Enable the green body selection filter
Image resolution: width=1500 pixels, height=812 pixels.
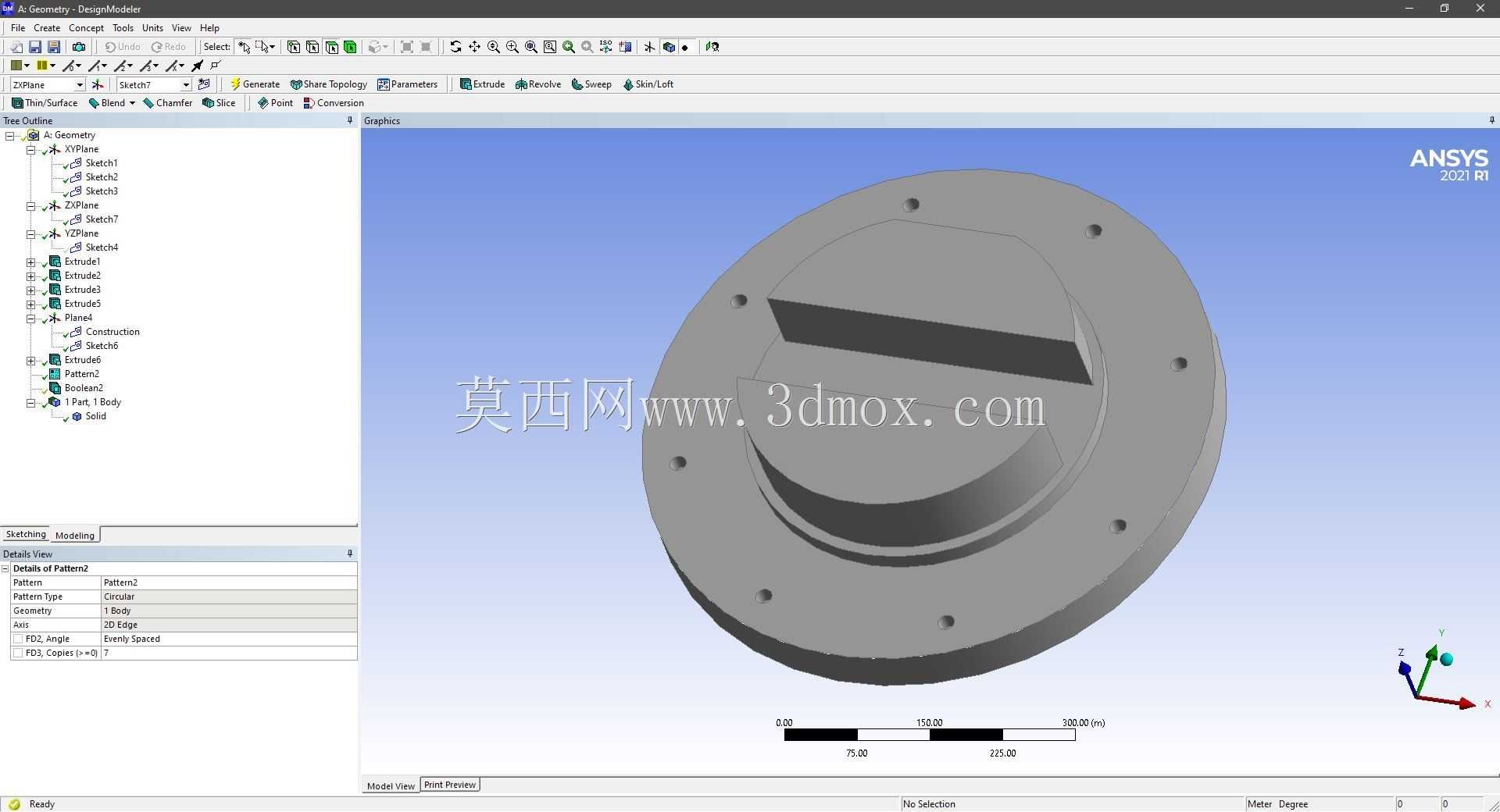tap(350, 47)
